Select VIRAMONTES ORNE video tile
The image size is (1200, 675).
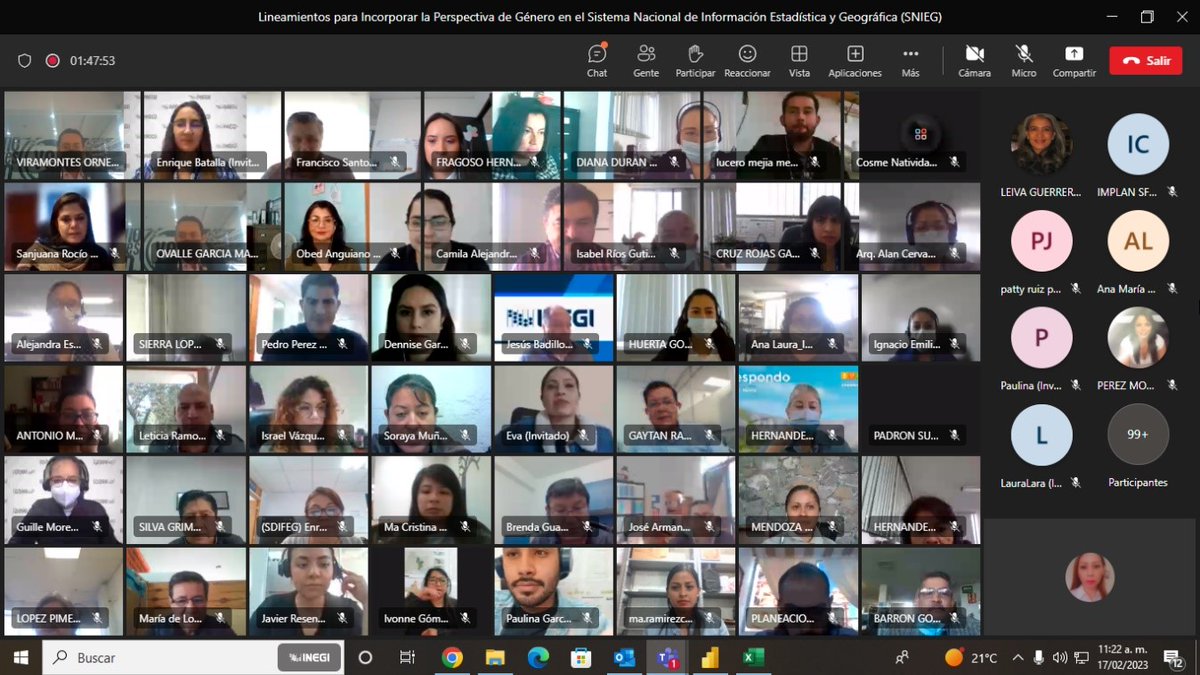72,135
